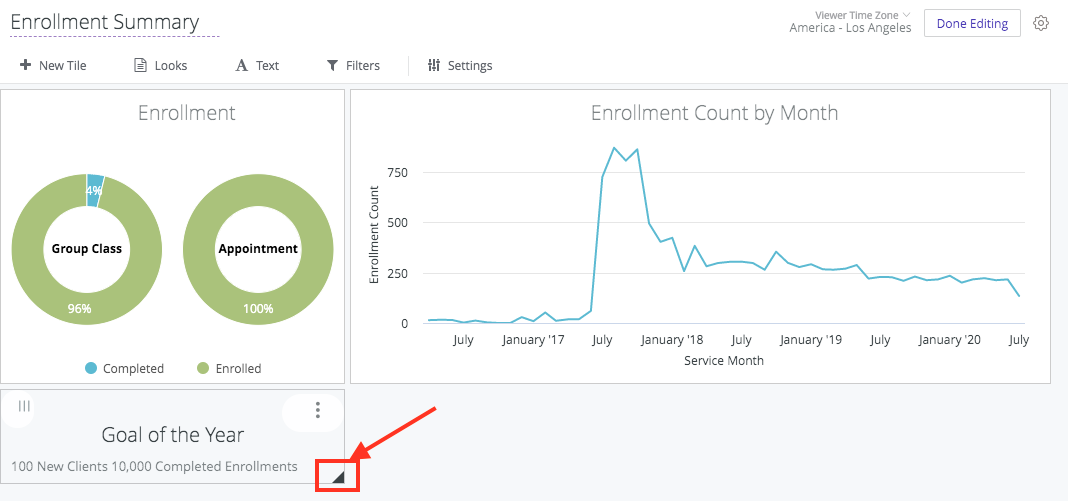Click the blue 4% Completed donut slice

95,190
